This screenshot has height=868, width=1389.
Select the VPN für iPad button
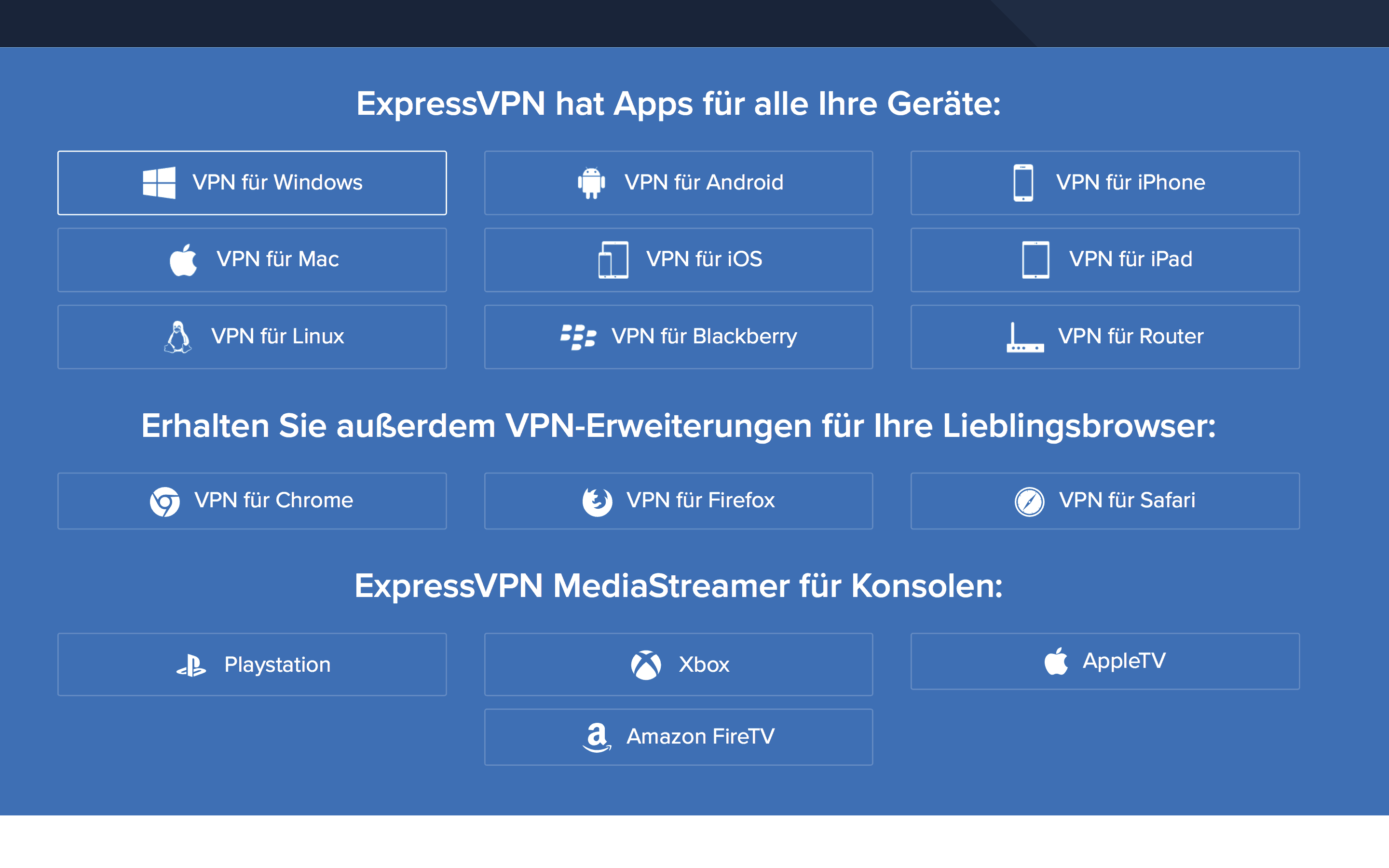(x=1105, y=259)
